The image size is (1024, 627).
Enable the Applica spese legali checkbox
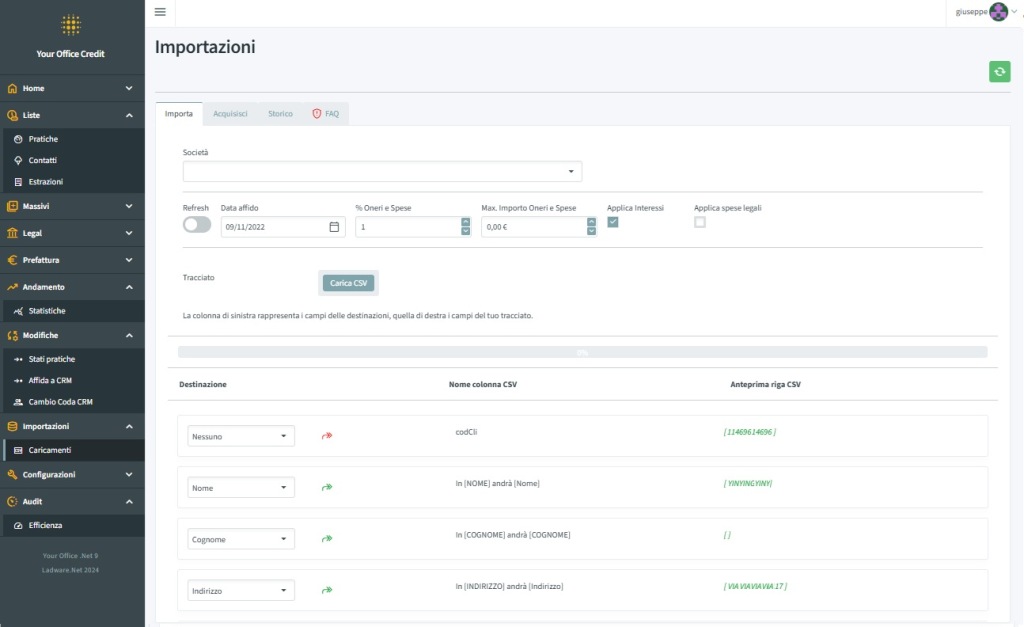click(700, 222)
